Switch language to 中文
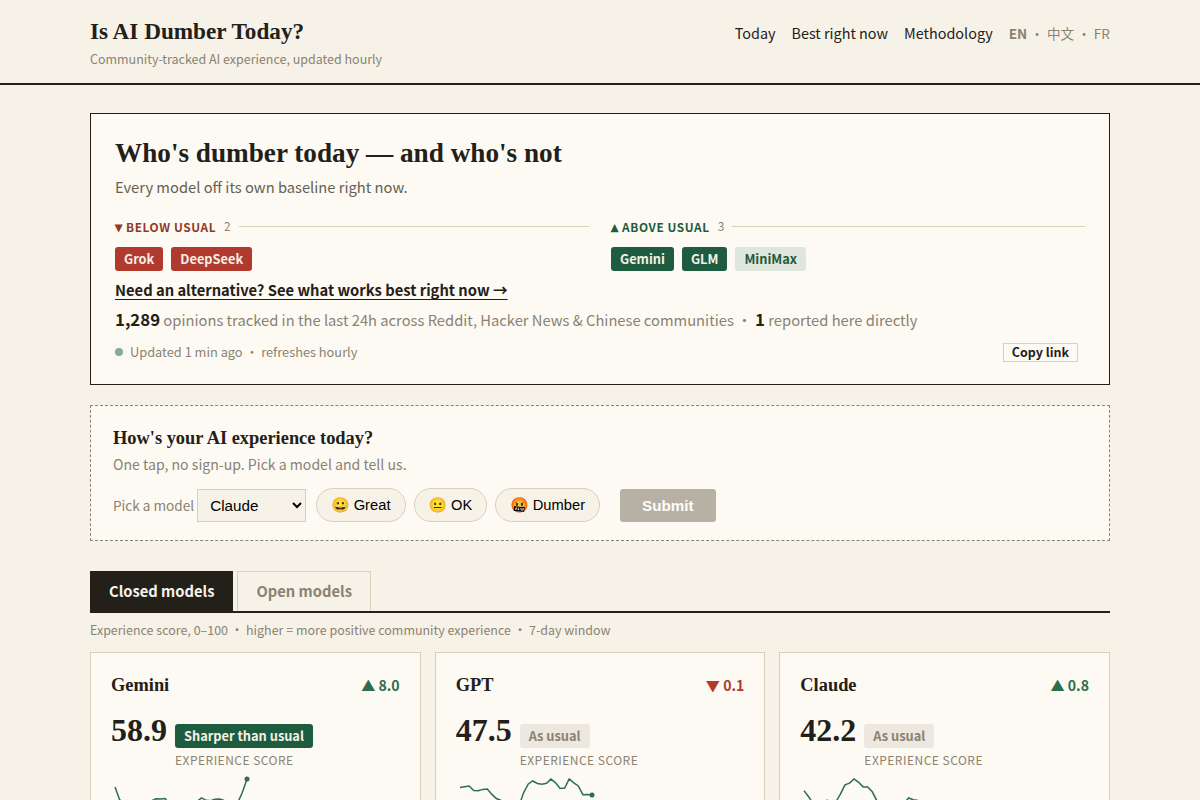 [1061, 34]
